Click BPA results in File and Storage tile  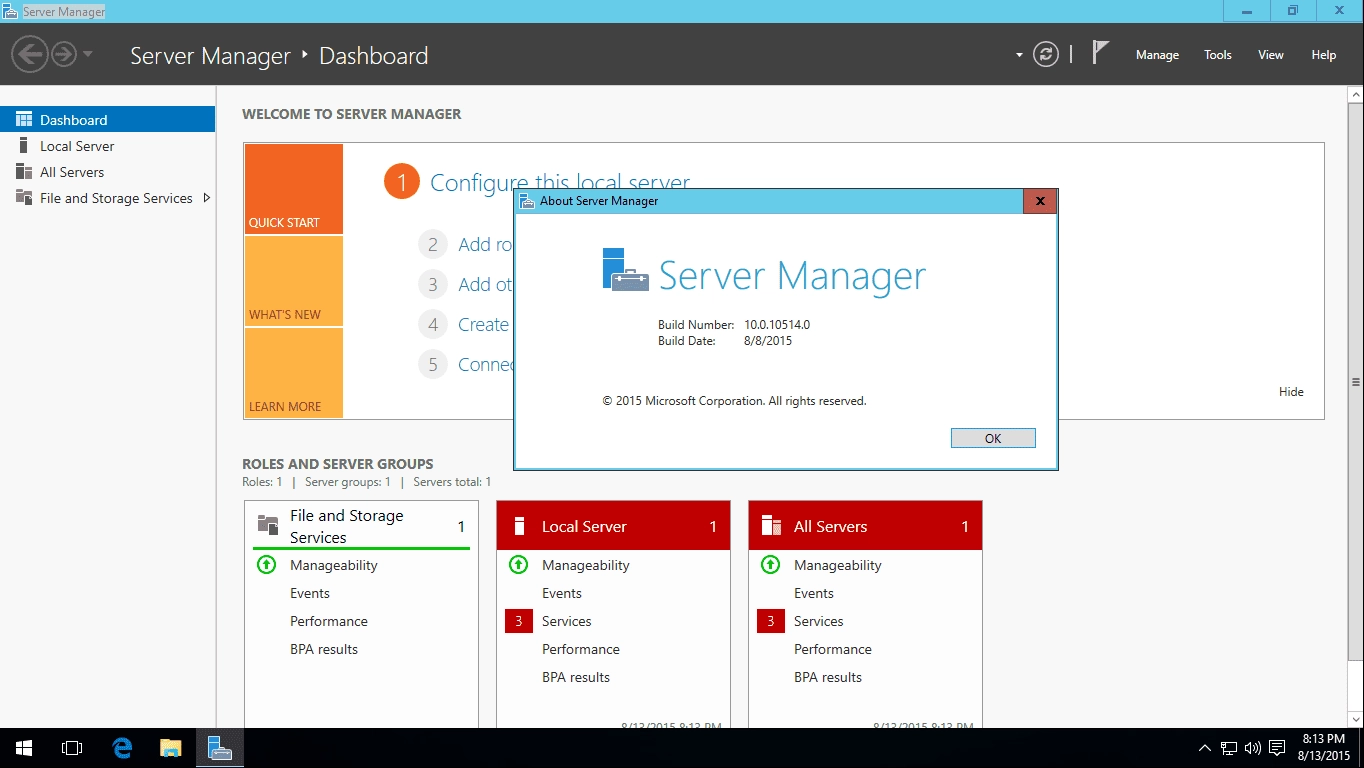[x=324, y=649]
